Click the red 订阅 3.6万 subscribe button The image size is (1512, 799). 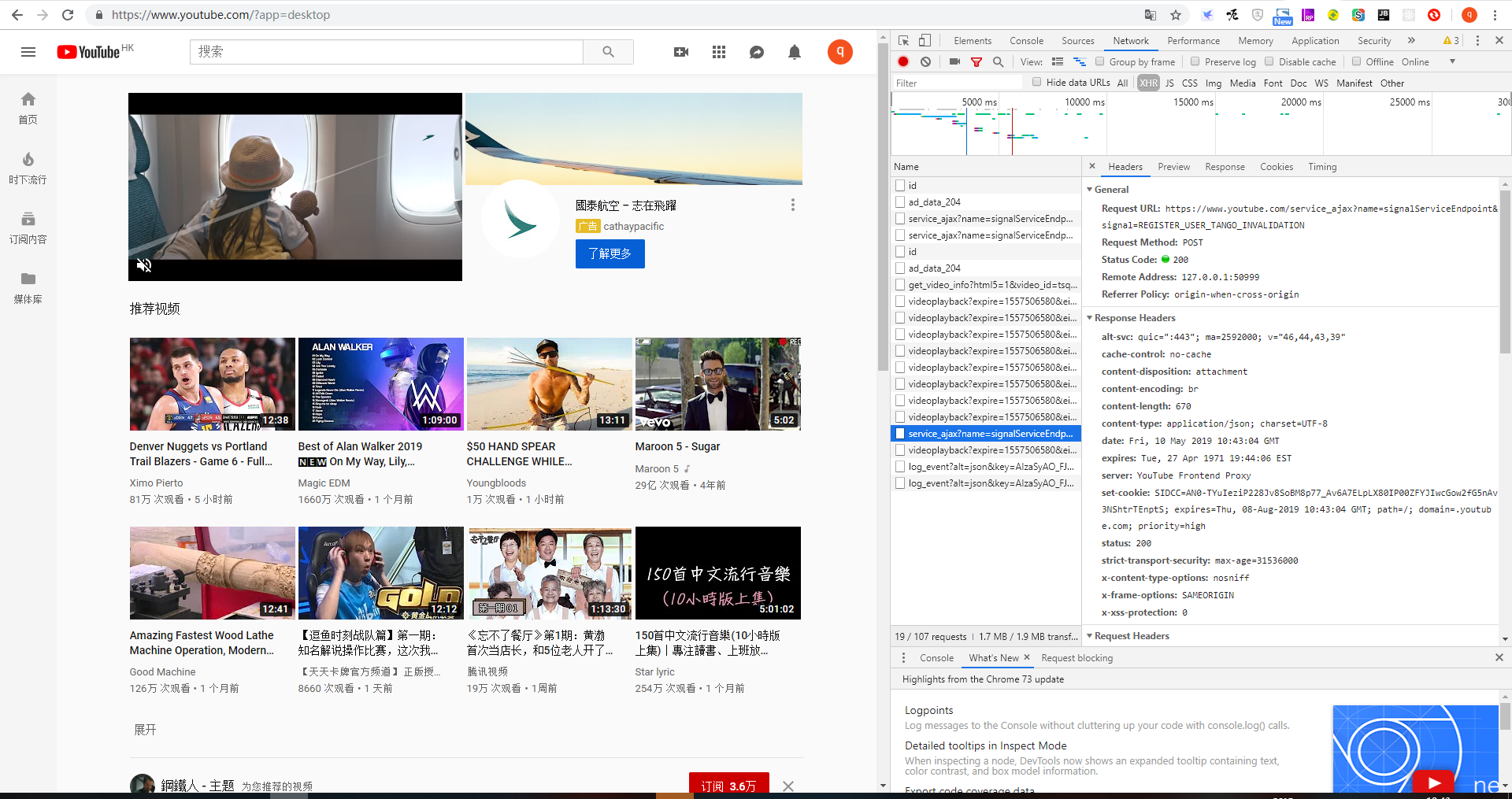click(x=728, y=786)
